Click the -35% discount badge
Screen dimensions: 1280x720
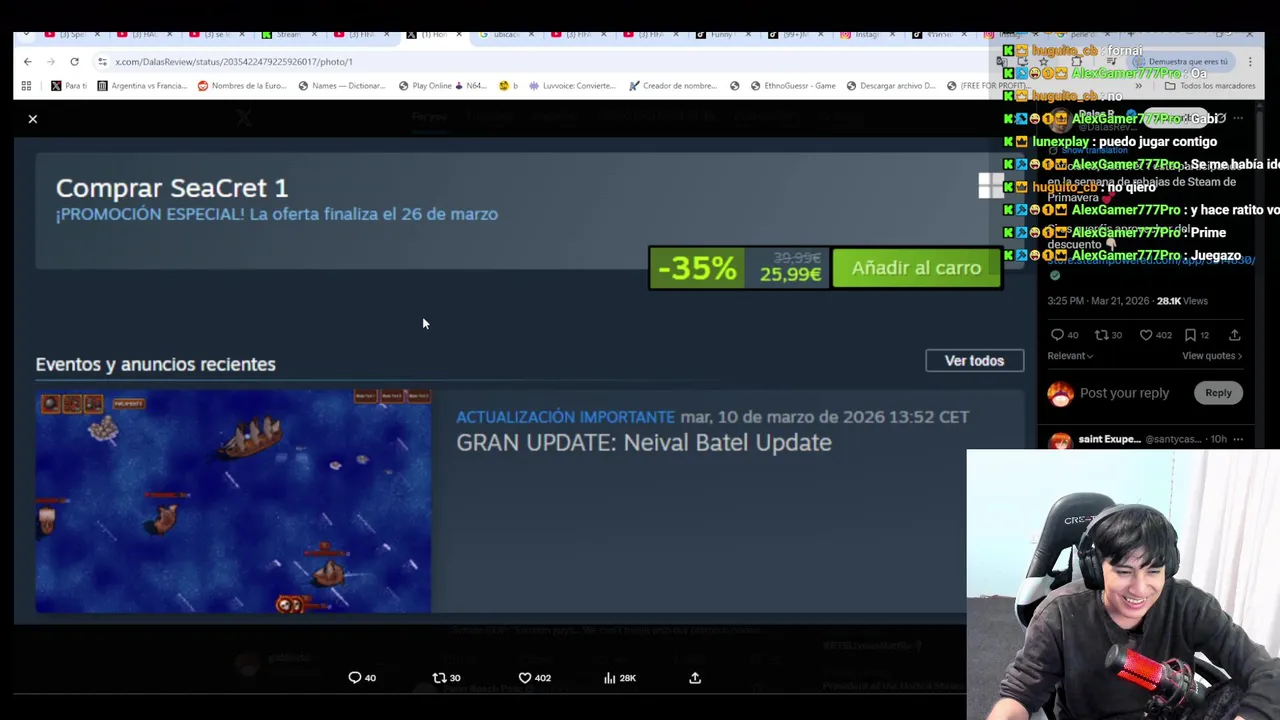point(697,268)
